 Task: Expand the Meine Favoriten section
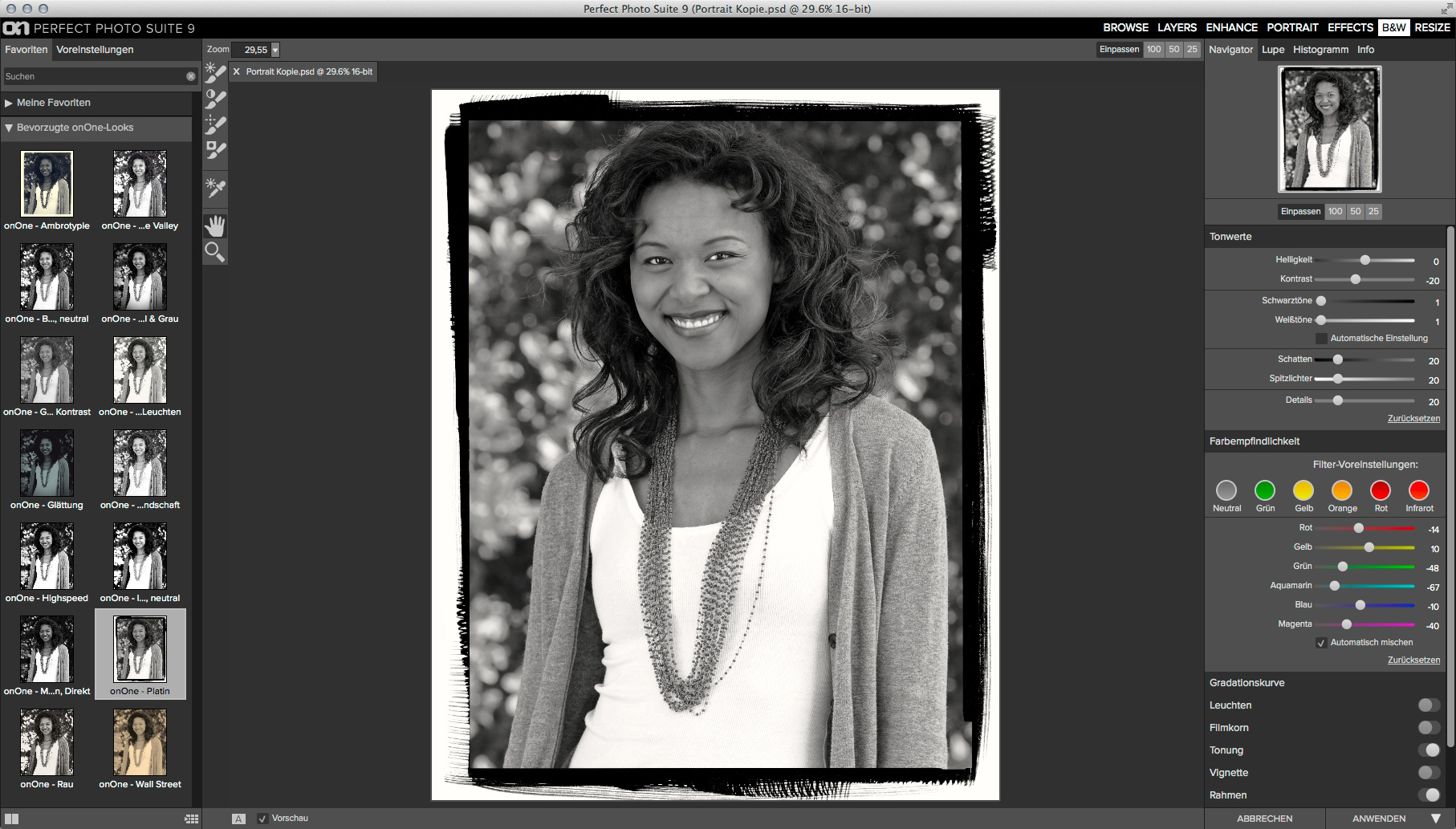click(x=9, y=103)
